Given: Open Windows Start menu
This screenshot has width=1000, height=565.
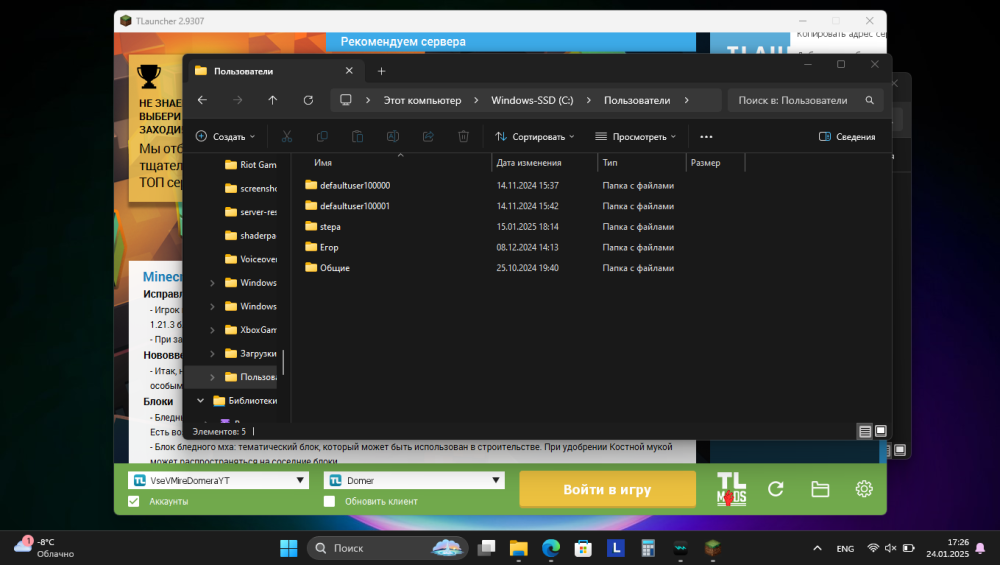Looking at the screenshot, I should pos(289,548).
